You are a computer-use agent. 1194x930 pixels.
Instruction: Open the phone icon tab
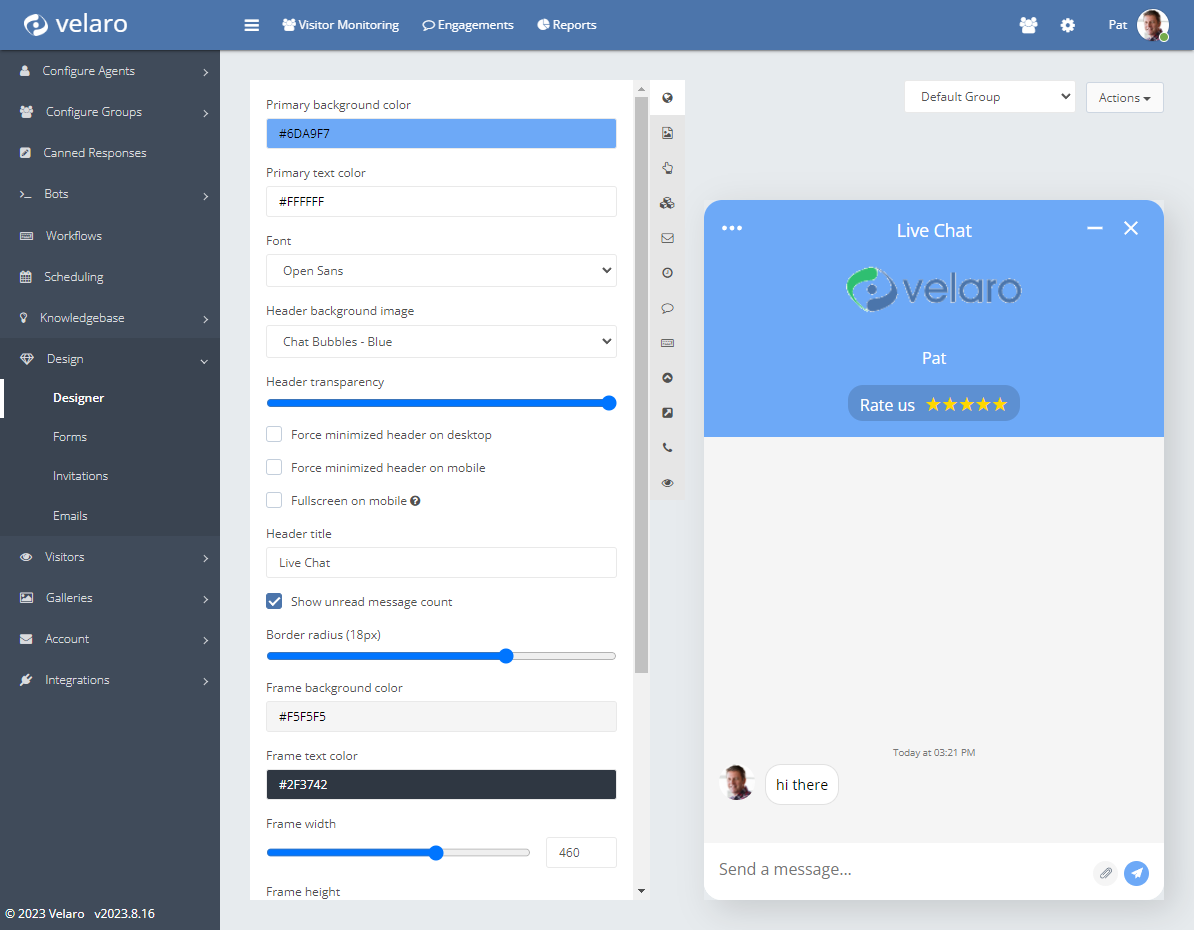[x=667, y=448]
